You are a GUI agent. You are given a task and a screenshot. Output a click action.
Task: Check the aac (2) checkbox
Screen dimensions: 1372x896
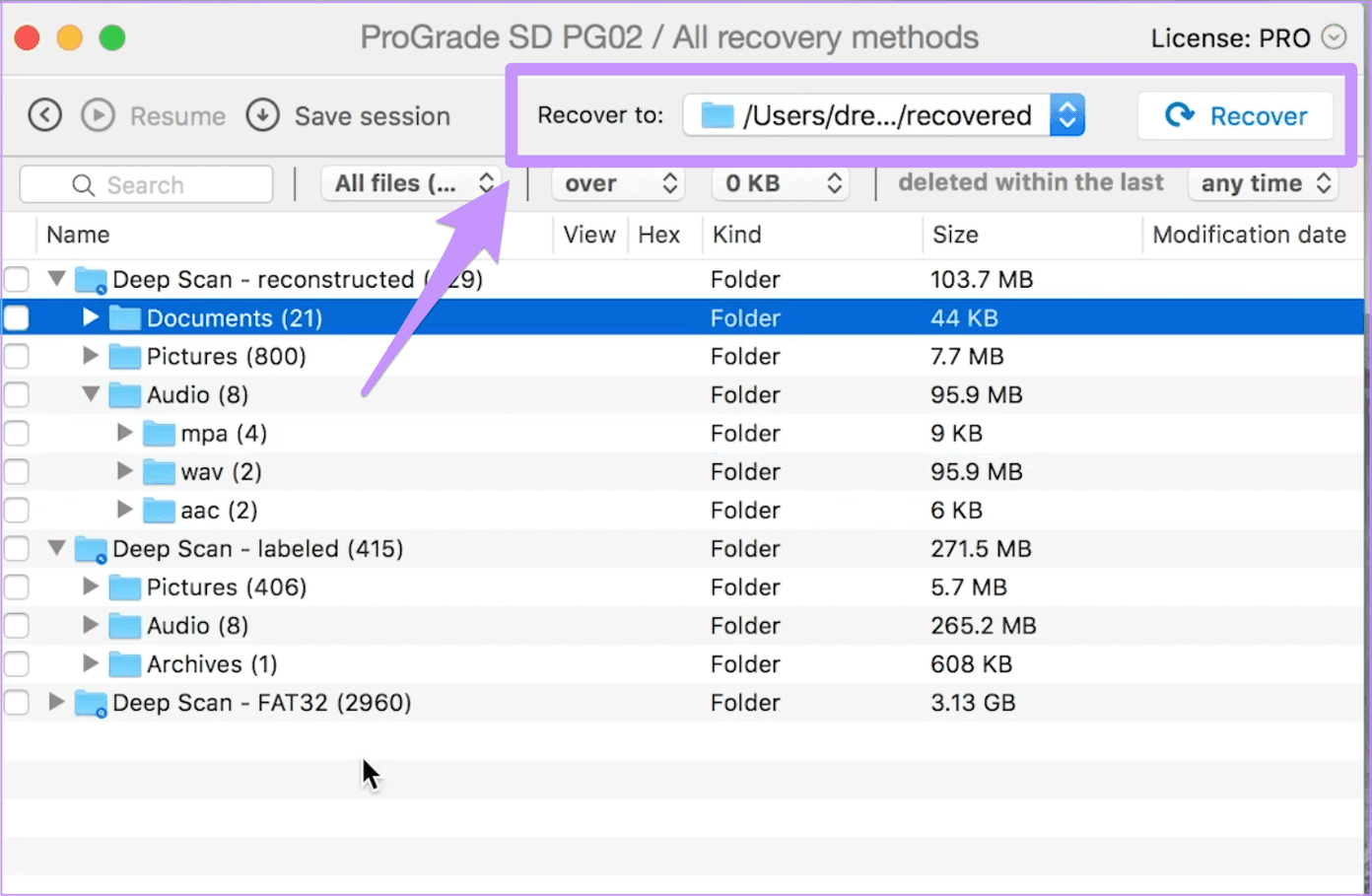pyautogui.click(x=17, y=511)
